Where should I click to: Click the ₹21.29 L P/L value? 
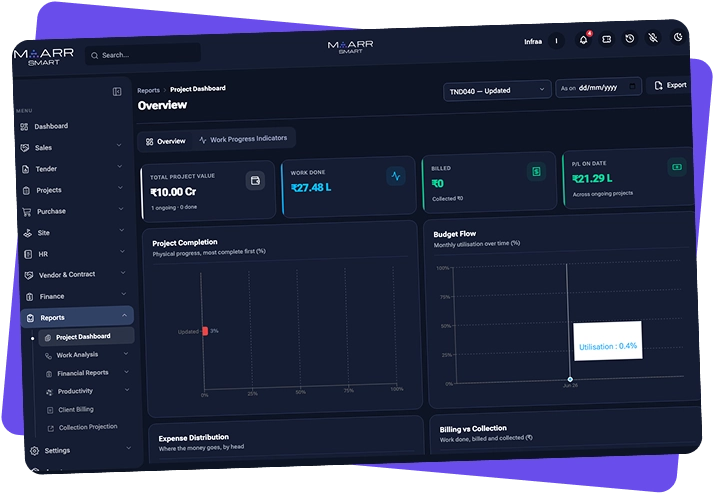click(592, 178)
